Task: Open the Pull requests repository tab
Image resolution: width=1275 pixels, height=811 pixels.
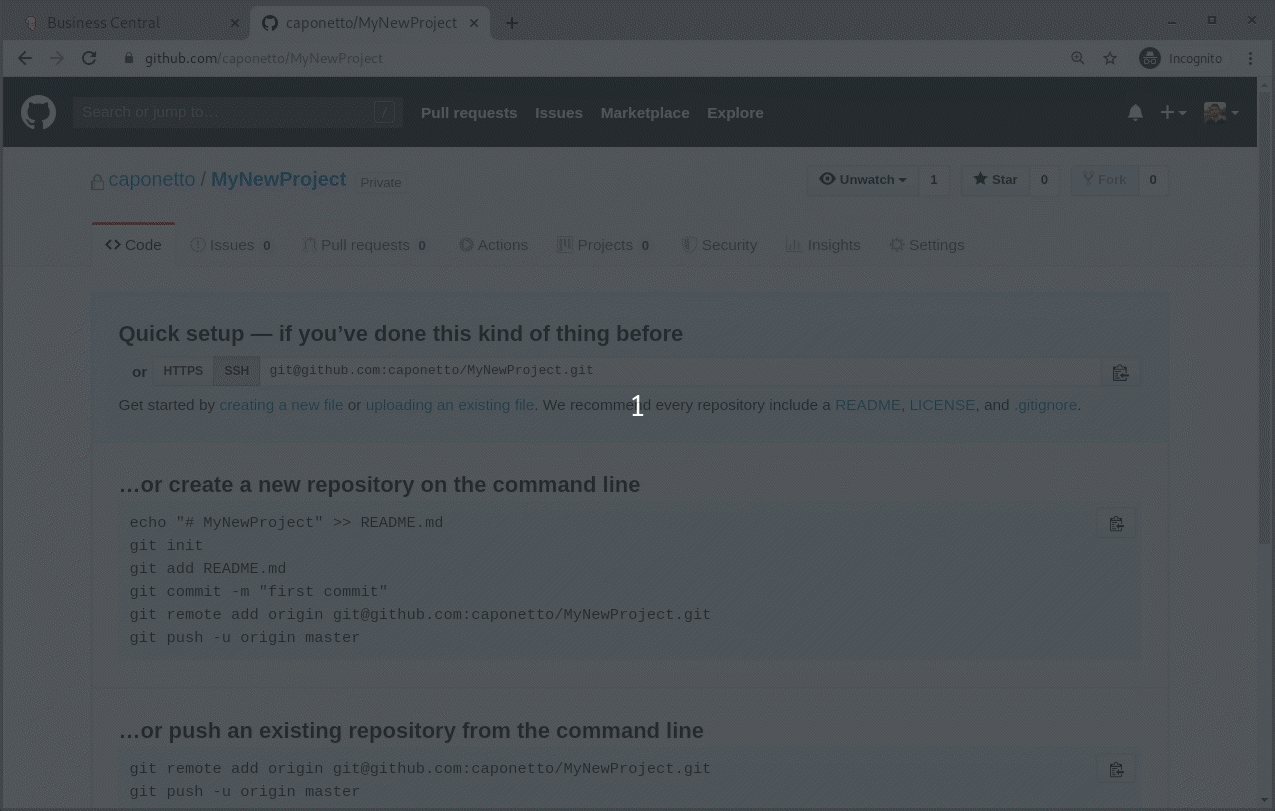Action: point(365,245)
